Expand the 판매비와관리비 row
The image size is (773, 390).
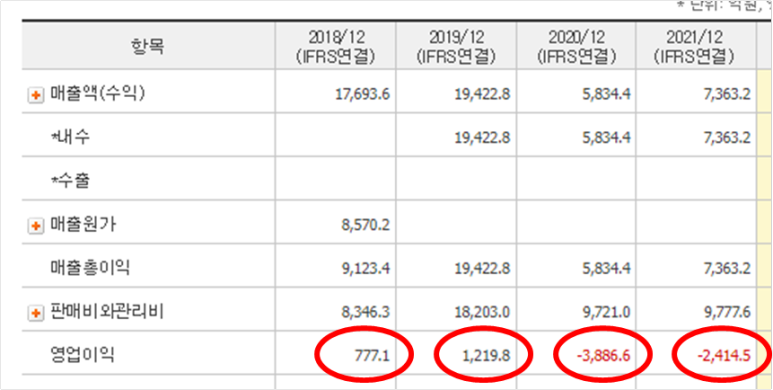35,313
